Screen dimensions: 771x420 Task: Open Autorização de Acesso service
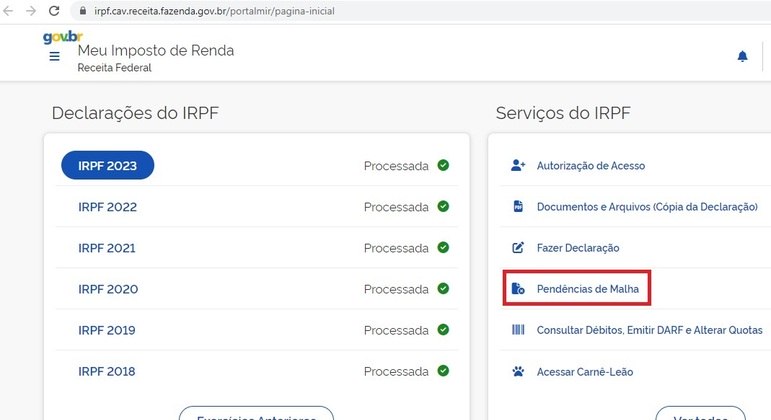tap(591, 166)
